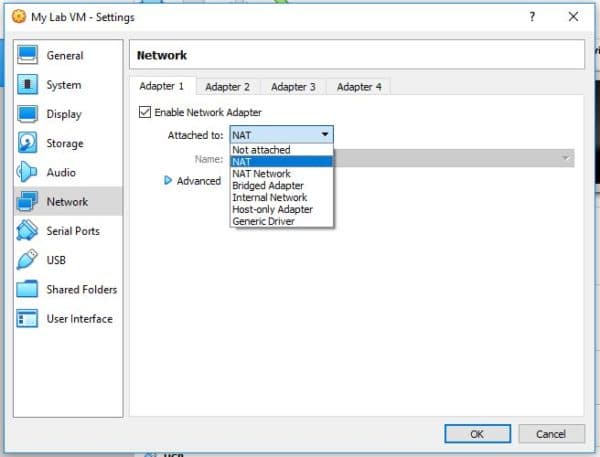Click the Serial Ports connector icon

pyautogui.click(x=28, y=231)
